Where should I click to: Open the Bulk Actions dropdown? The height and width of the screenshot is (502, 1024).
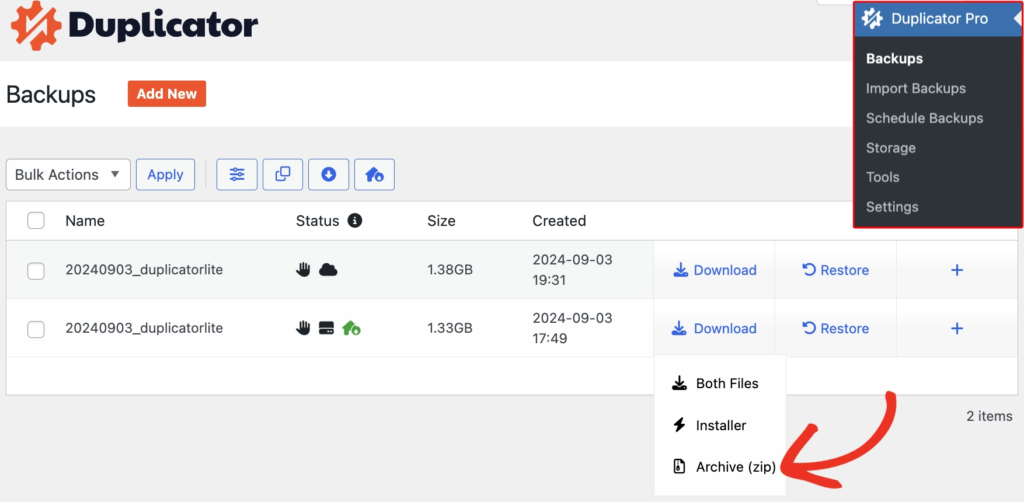pos(68,174)
